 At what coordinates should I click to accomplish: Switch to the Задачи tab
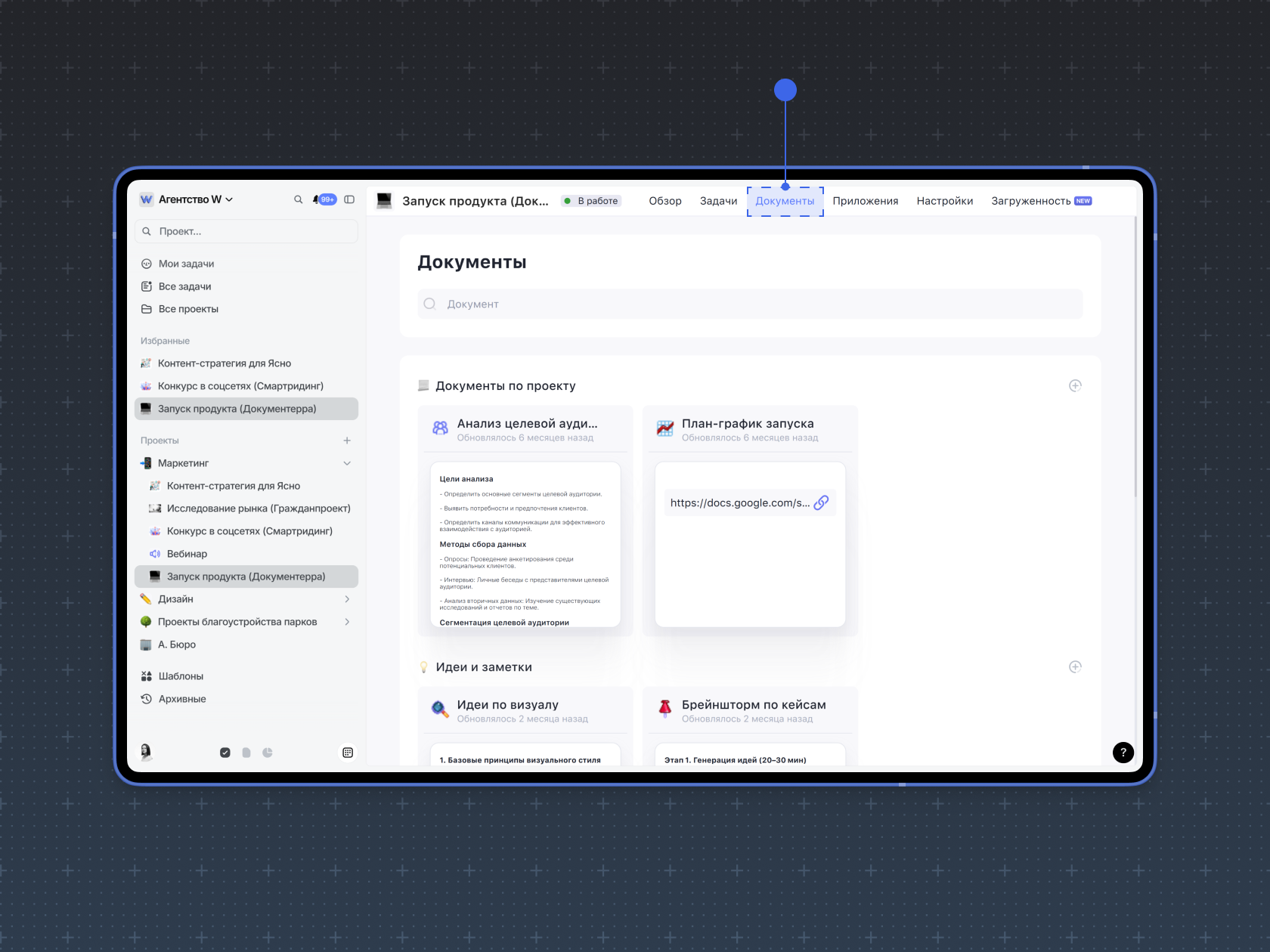[x=718, y=201]
